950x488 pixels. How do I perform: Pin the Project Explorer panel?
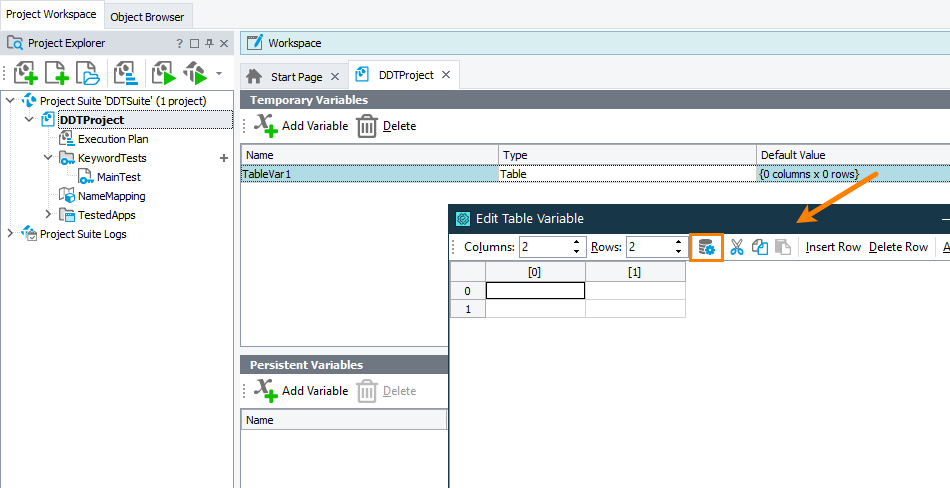[x=209, y=44]
